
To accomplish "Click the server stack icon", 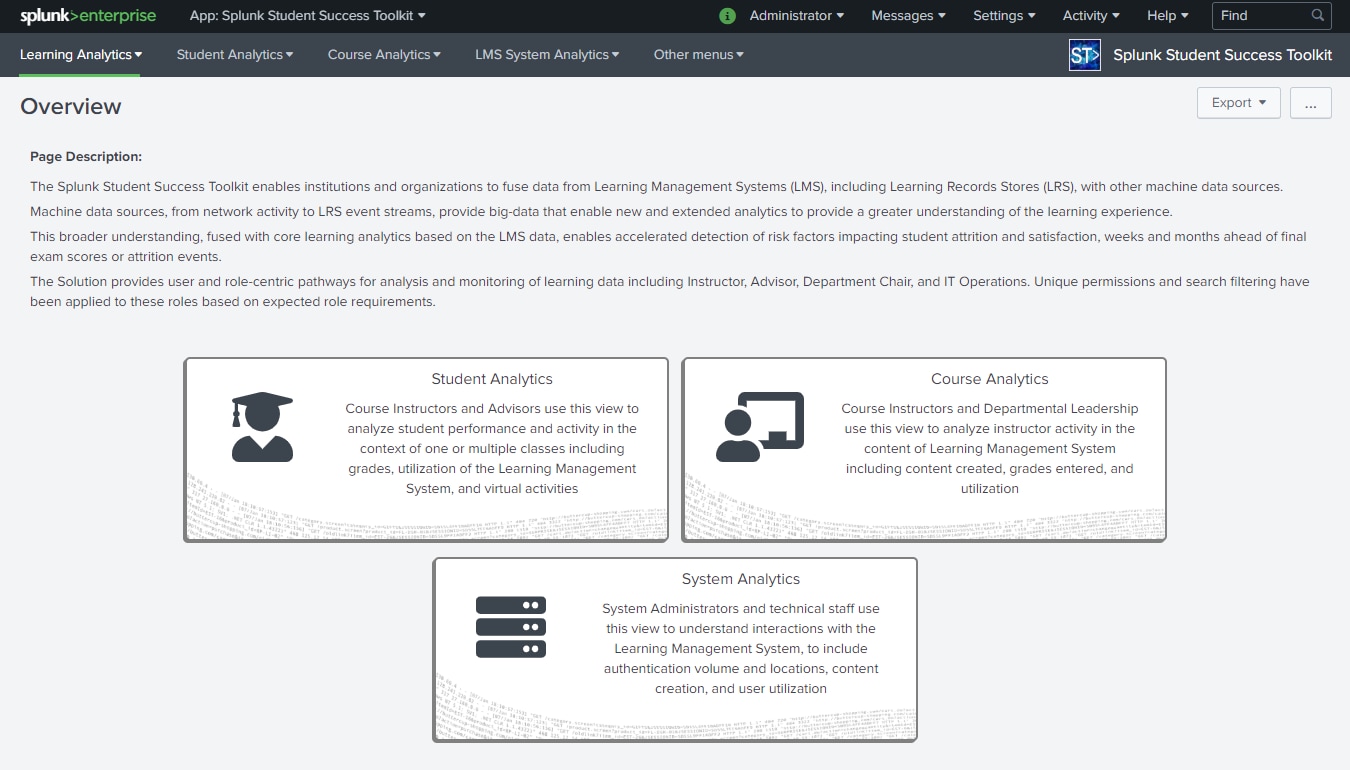I will 511,627.
